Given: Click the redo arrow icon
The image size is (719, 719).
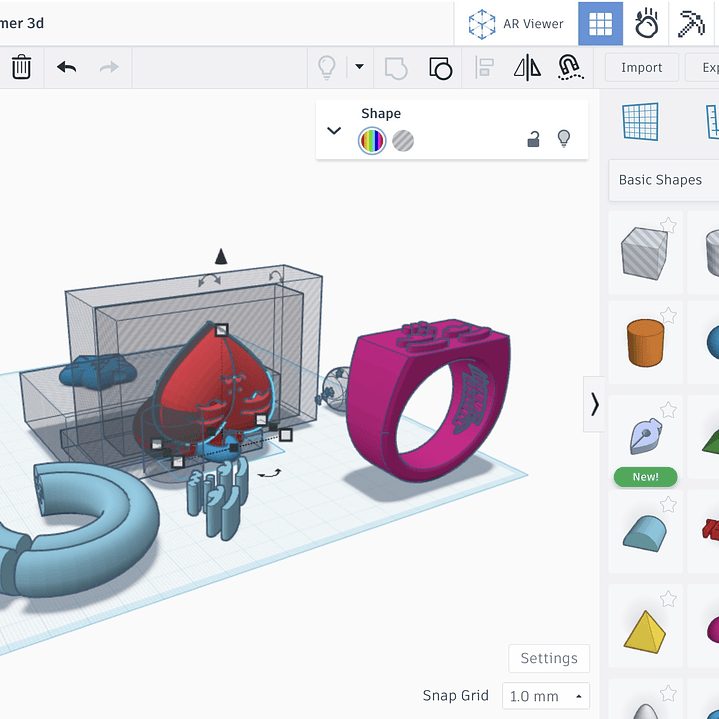Looking at the screenshot, I should [109, 68].
